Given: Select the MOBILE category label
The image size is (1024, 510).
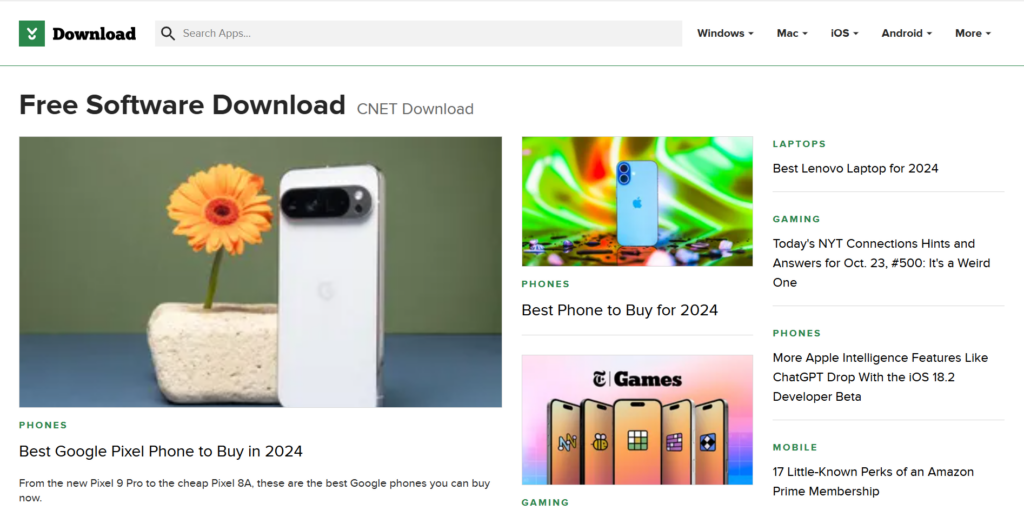Looking at the screenshot, I should (x=795, y=447).
